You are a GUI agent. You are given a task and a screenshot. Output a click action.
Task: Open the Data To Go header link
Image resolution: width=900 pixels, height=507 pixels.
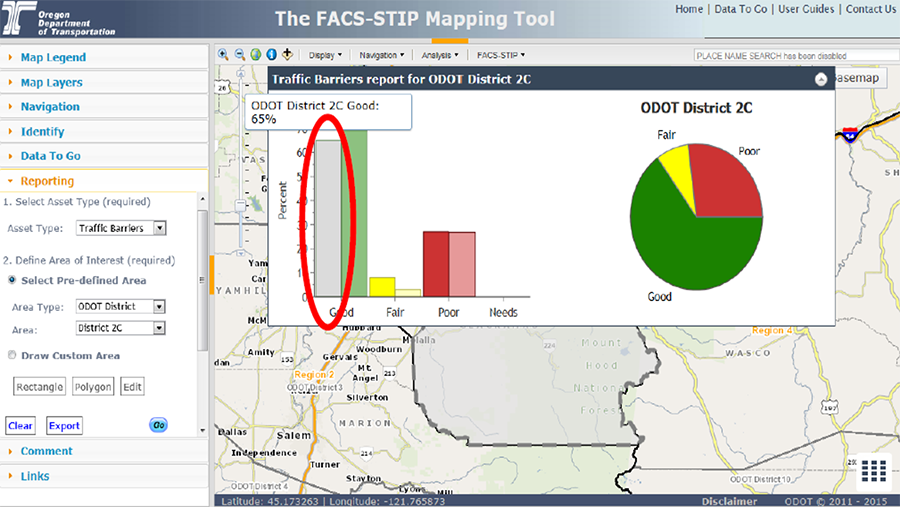click(740, 9)
